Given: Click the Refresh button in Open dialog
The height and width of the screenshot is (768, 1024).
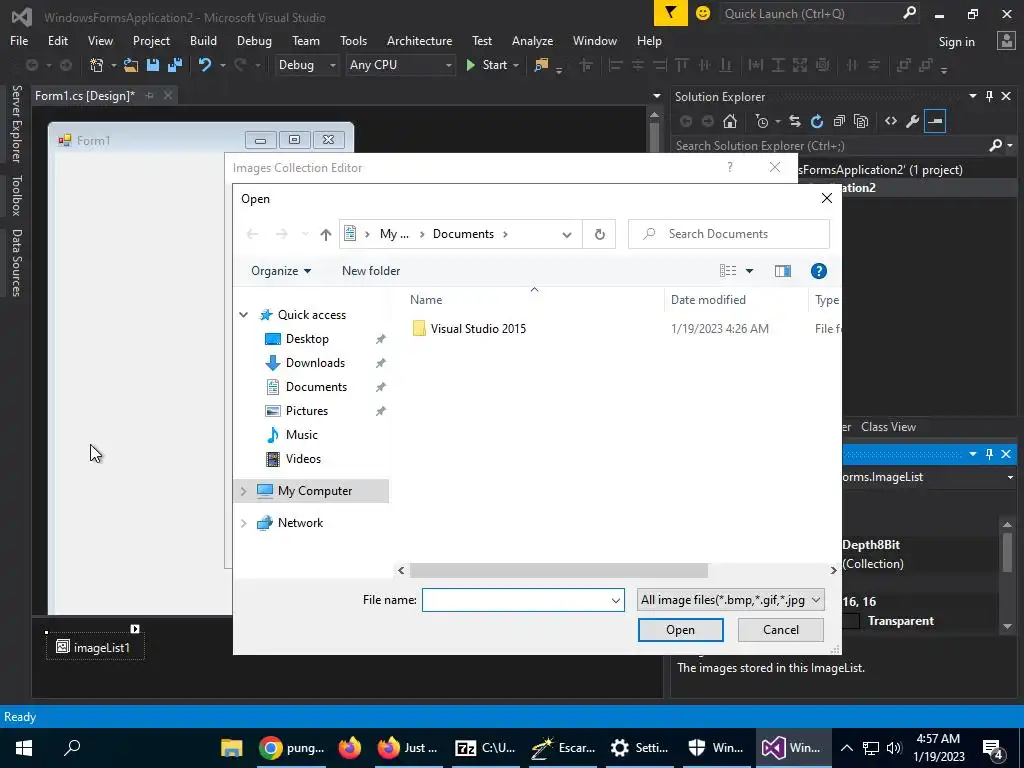Looking at the screenshot, I should click(600, 234).
